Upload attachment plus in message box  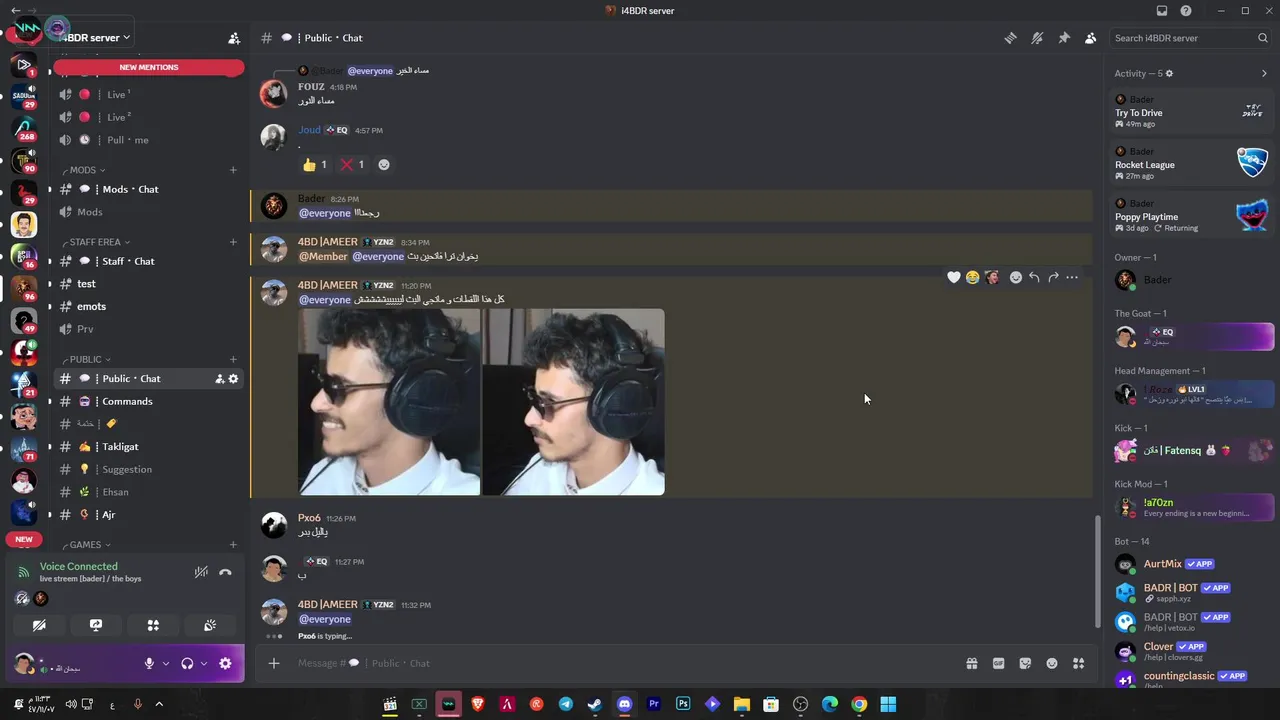(x=273, y=663)
